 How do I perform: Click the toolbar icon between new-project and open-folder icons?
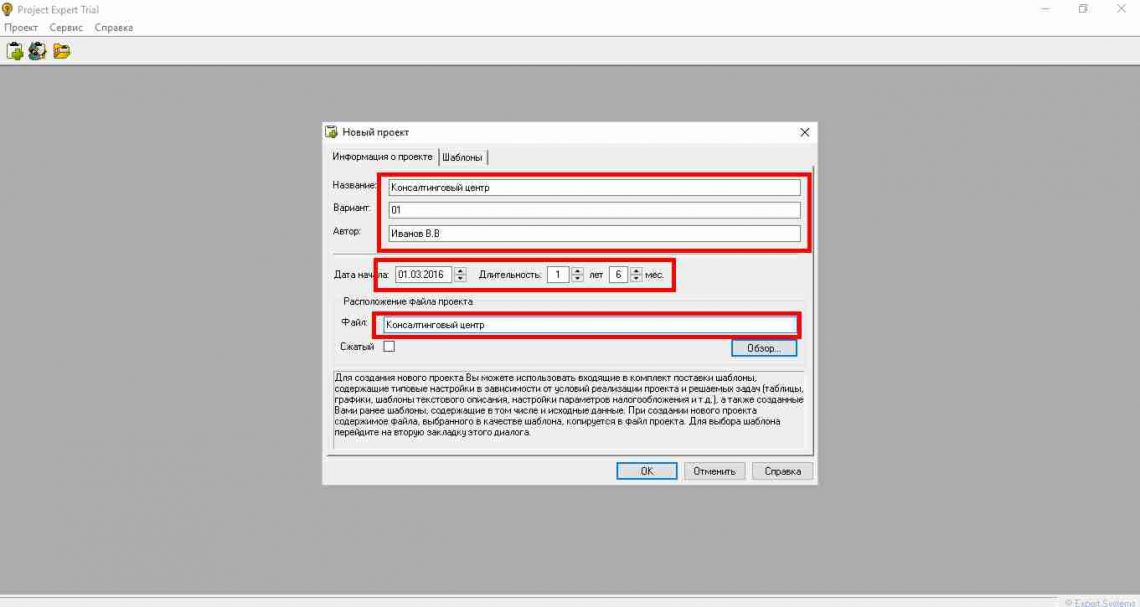click(37, 51)
